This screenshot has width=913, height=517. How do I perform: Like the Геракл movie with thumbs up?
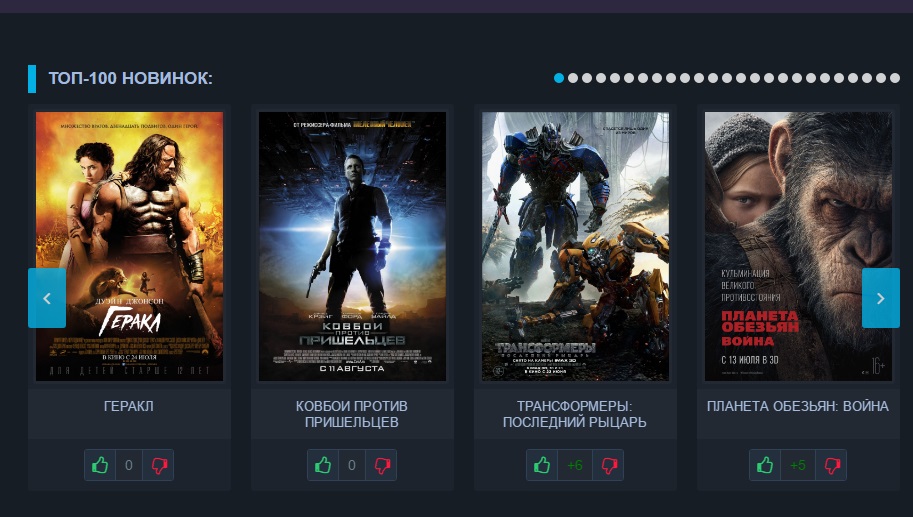click(100, 465)
